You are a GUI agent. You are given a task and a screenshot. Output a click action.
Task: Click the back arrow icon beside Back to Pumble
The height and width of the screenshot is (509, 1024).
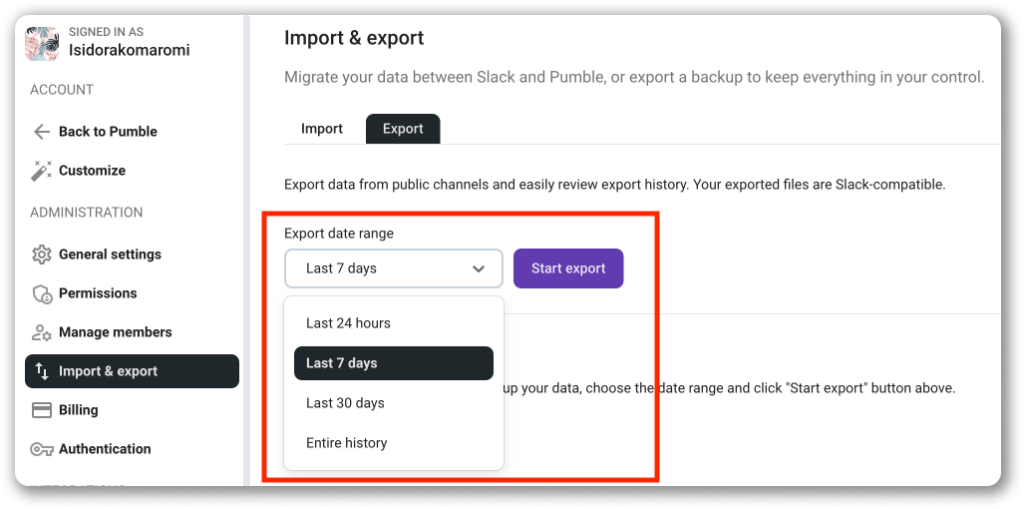coord(42,132)
